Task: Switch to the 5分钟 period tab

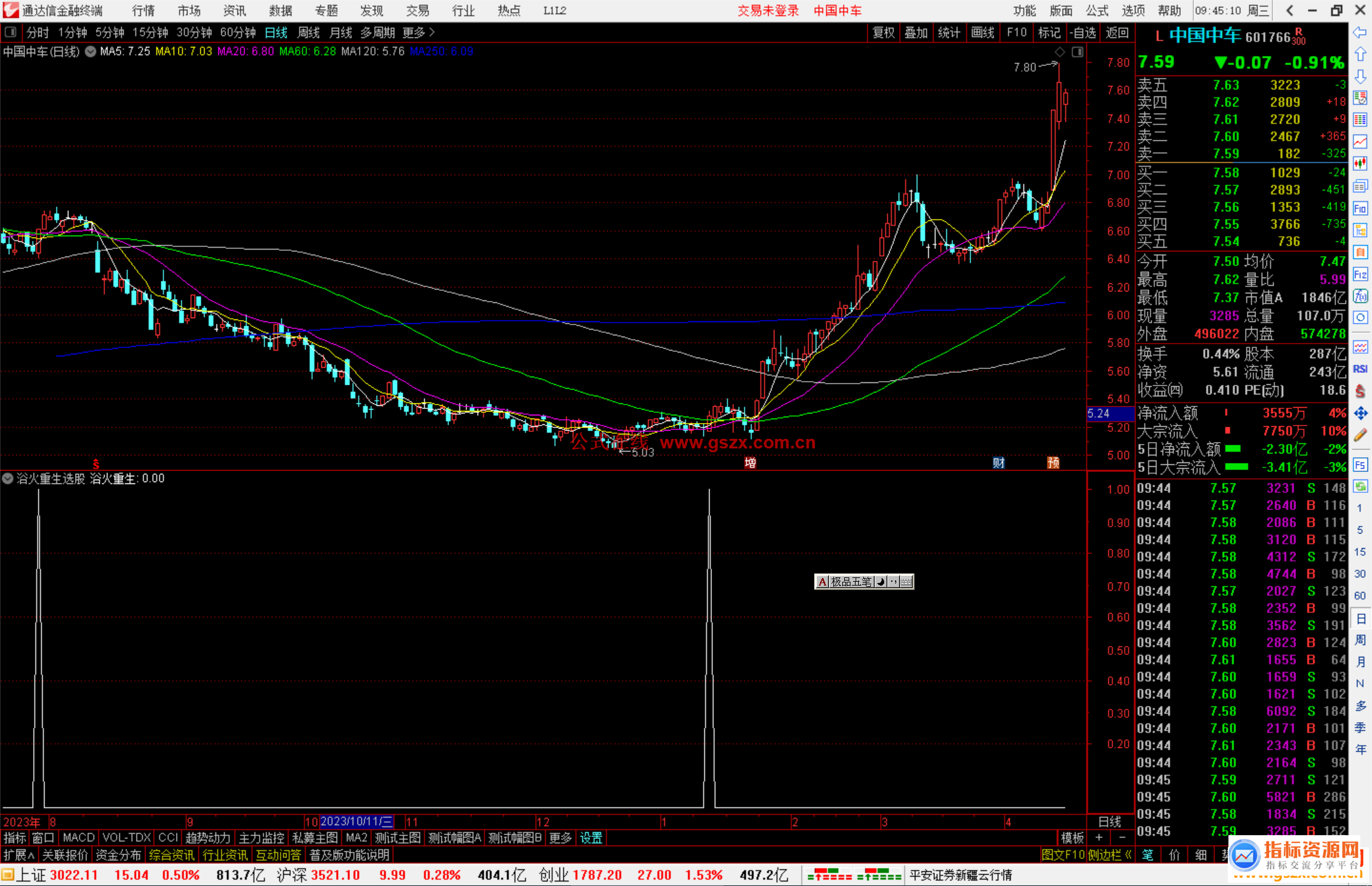Action: coord(110,32)
